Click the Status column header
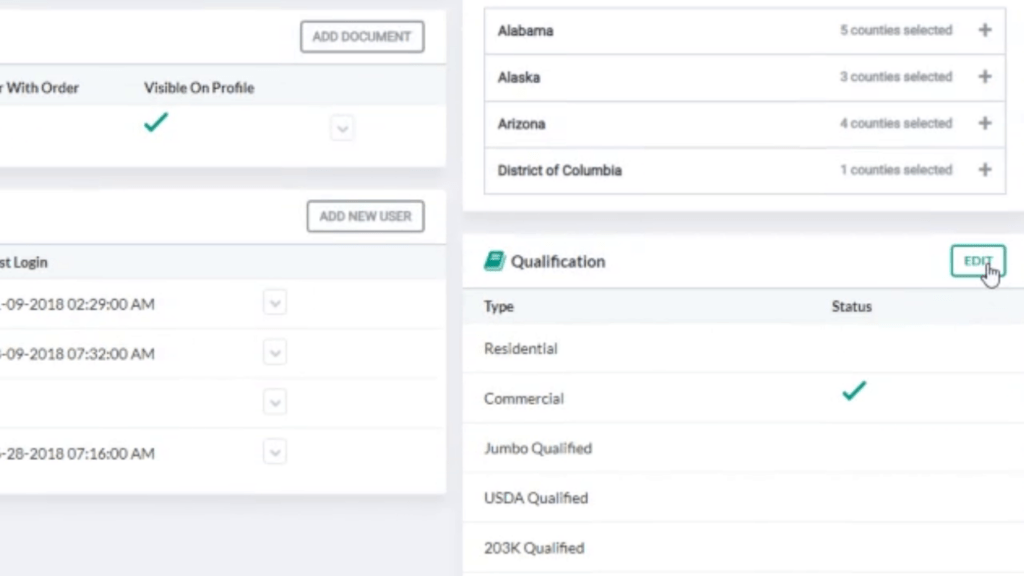This screenshot has height=576, width=1024. 852,306
